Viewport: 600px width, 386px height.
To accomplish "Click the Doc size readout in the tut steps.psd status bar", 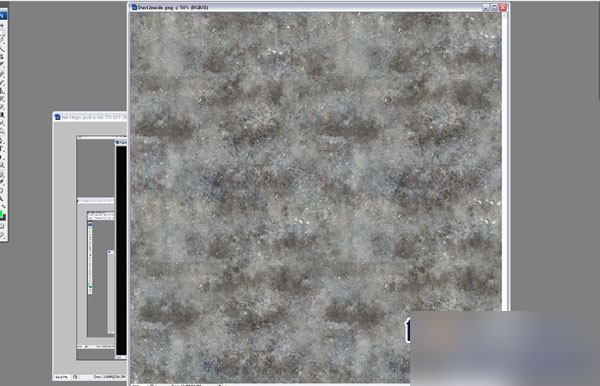I will [110, 377].
